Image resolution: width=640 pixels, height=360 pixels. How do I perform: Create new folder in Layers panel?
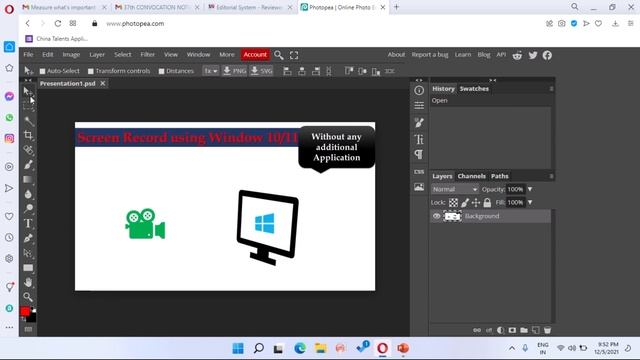pyautogui.click(x=524, y=330)
